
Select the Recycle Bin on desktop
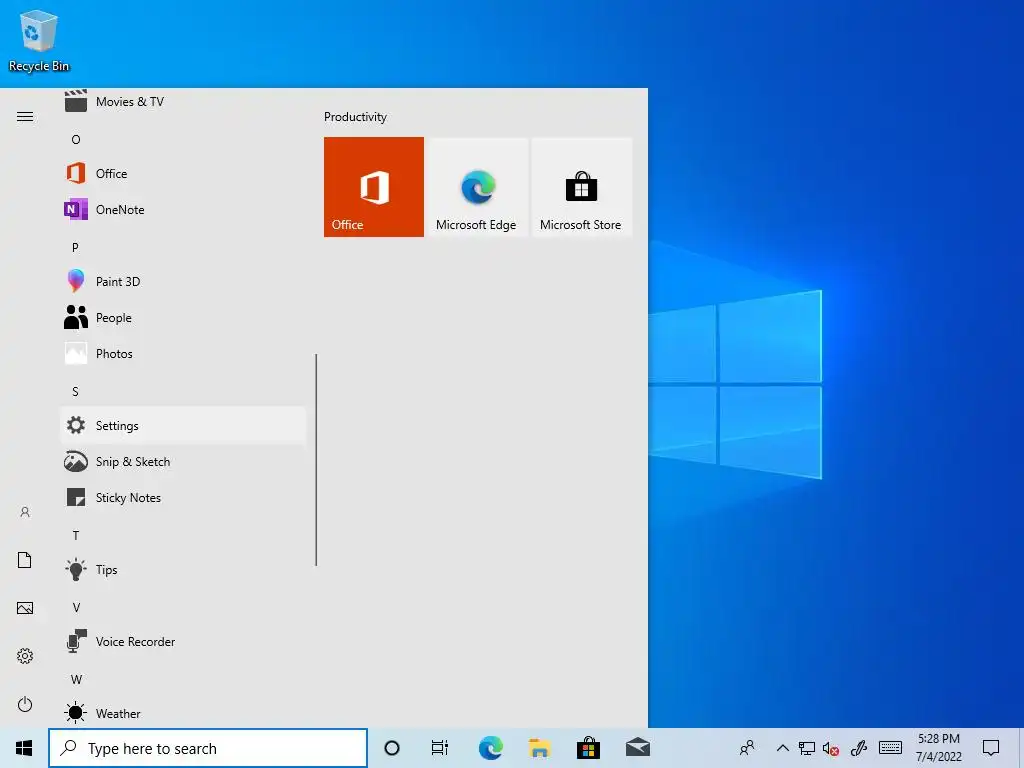pyautogui.click(x=39, y=42)
